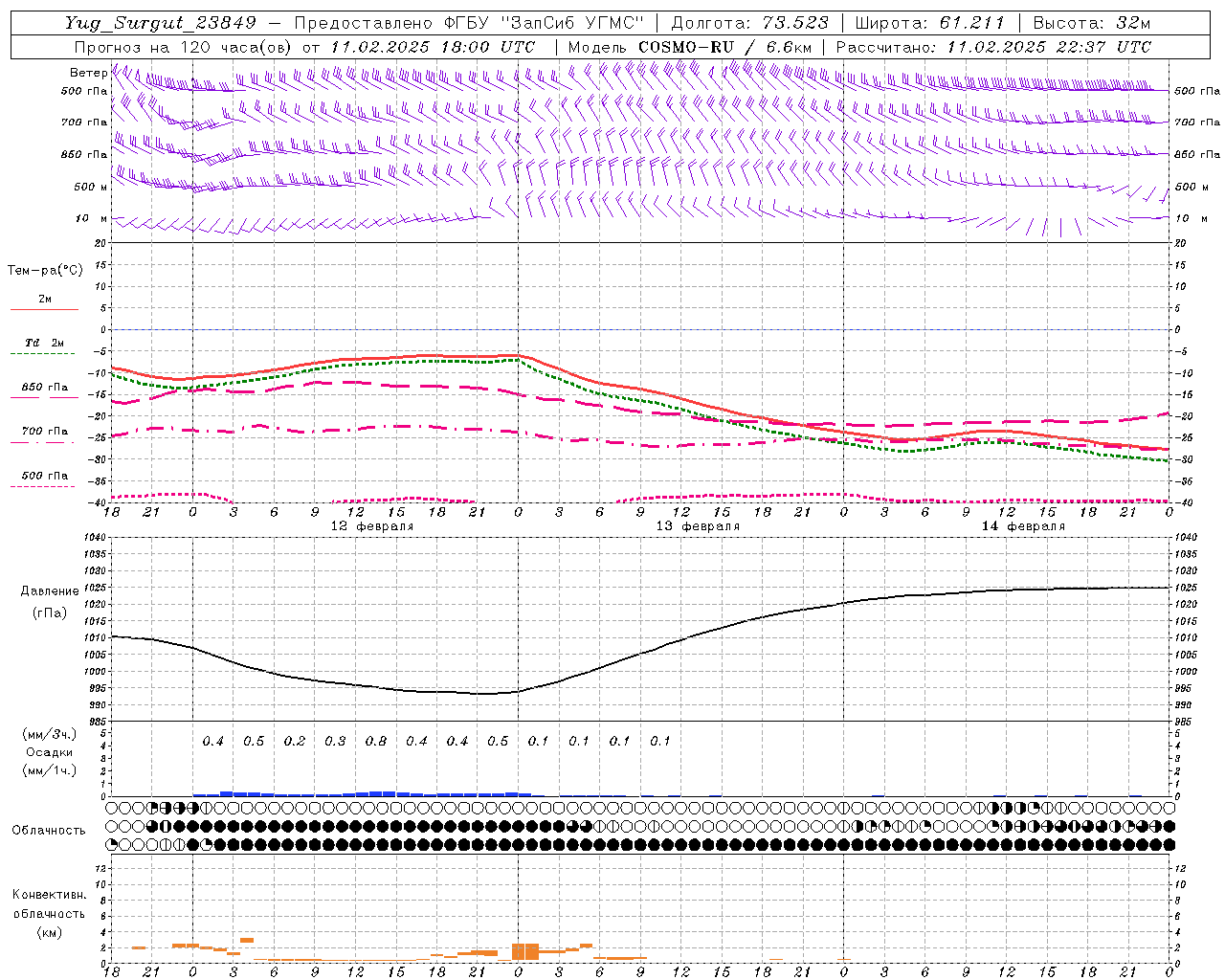Click the station title Yug_Surgut_23849
Viewport: 1225px width, 980px height.
(x=161, y=23)
